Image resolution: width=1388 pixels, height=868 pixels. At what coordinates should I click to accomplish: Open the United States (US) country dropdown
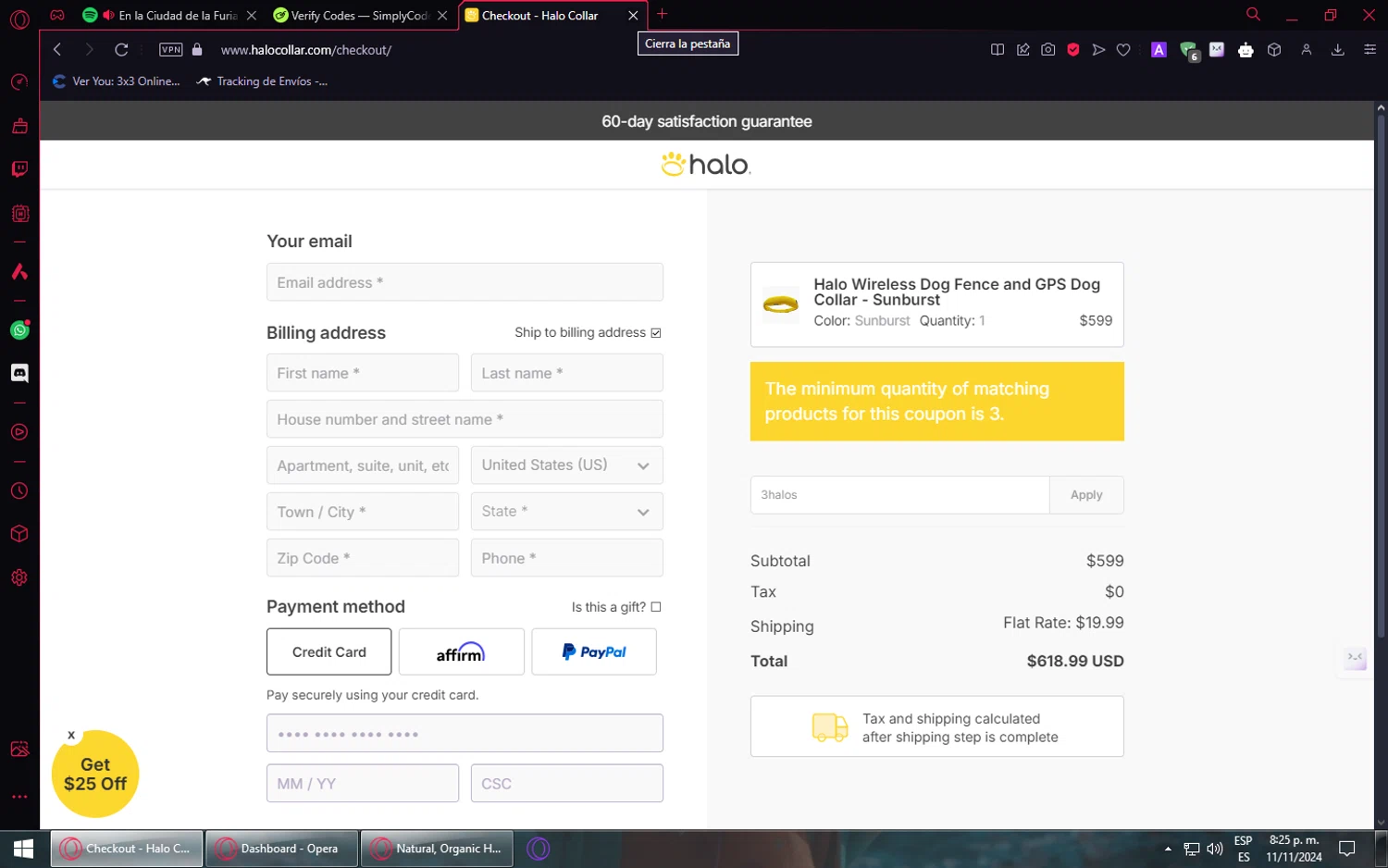[567, 465]
